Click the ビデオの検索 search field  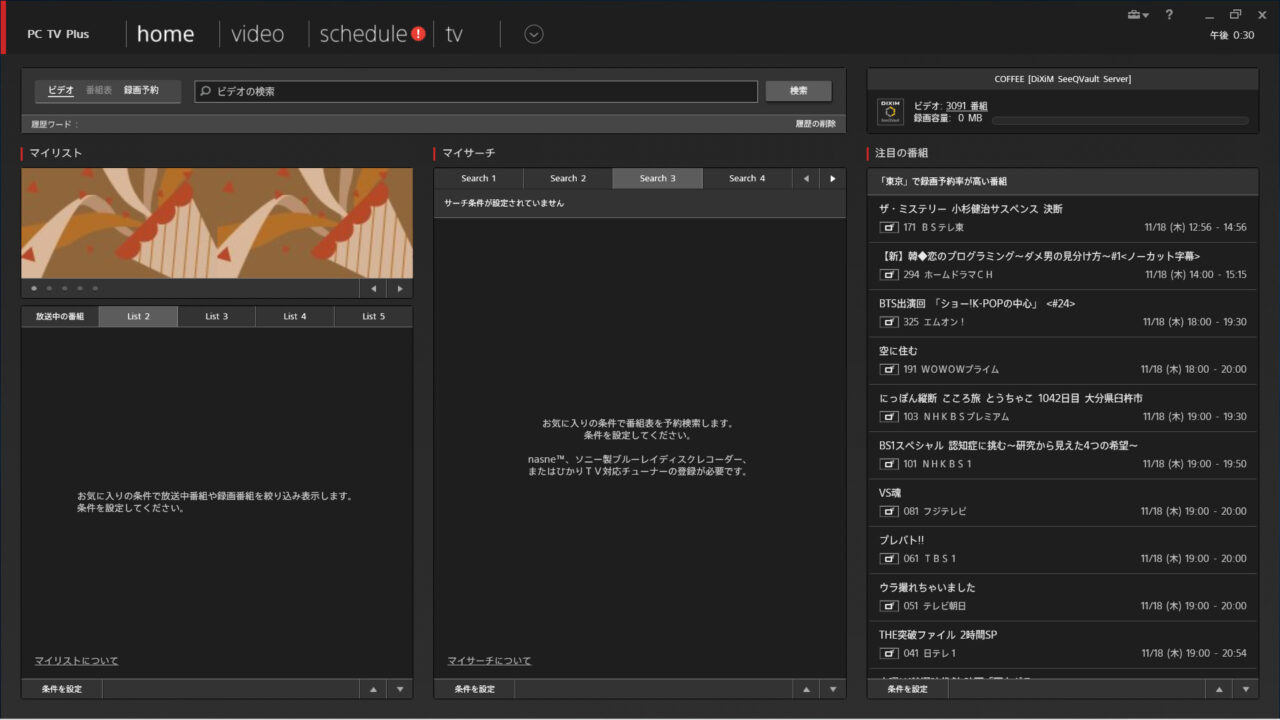click(x=476, y=91)
